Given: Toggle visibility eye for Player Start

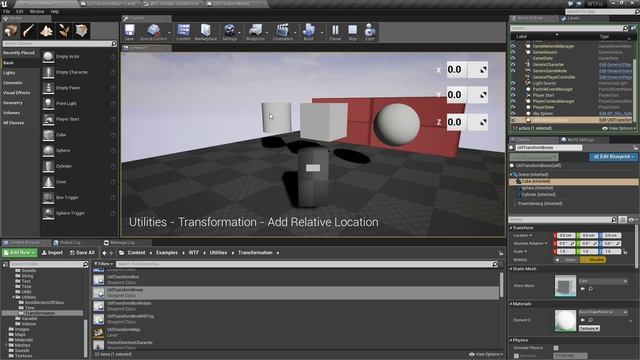Looking at the screenshot, I should 513,95.
